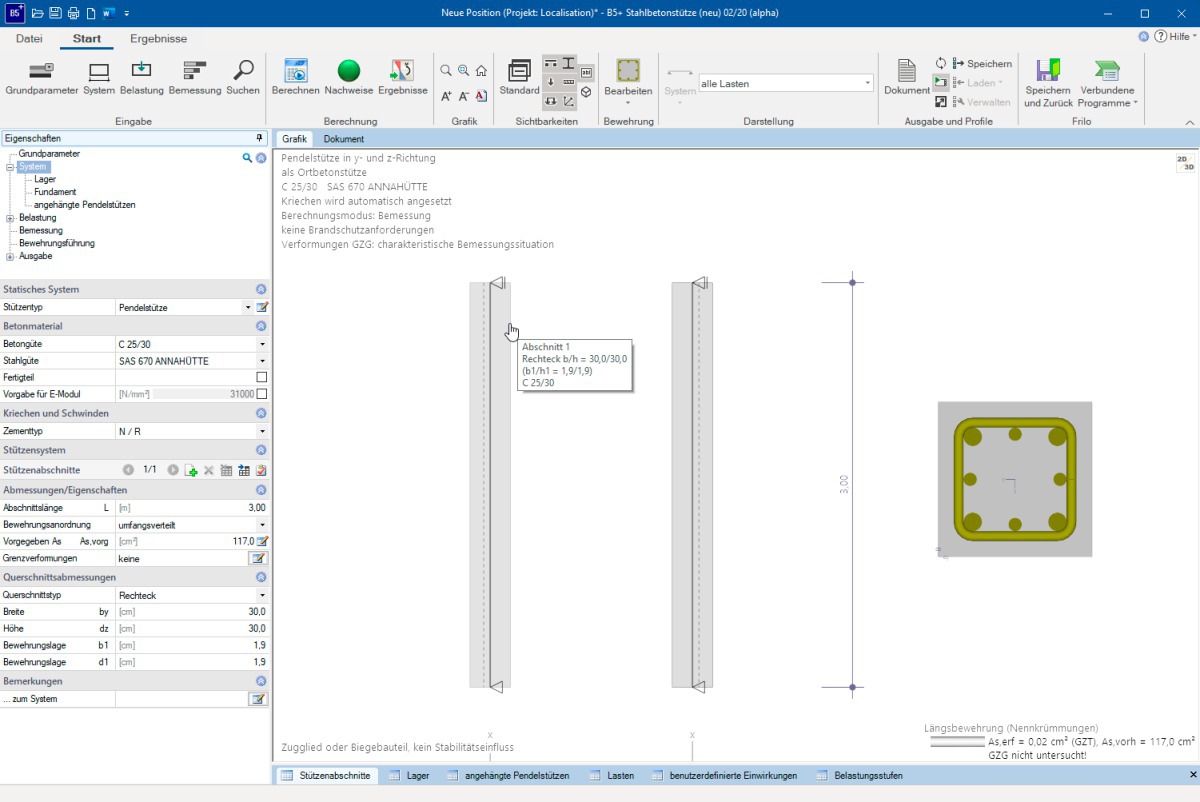Viewport: 1200px width, 802px height.
Task: Switch to the Ergebnisse ribbon tab
Action: (x=158, y=39)
